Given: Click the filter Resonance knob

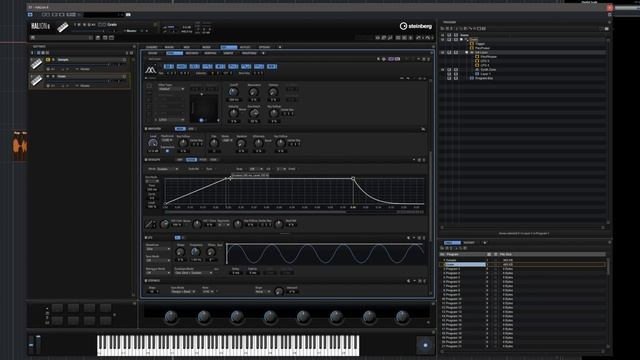Looking at the screenshot, I should point(253,92).
